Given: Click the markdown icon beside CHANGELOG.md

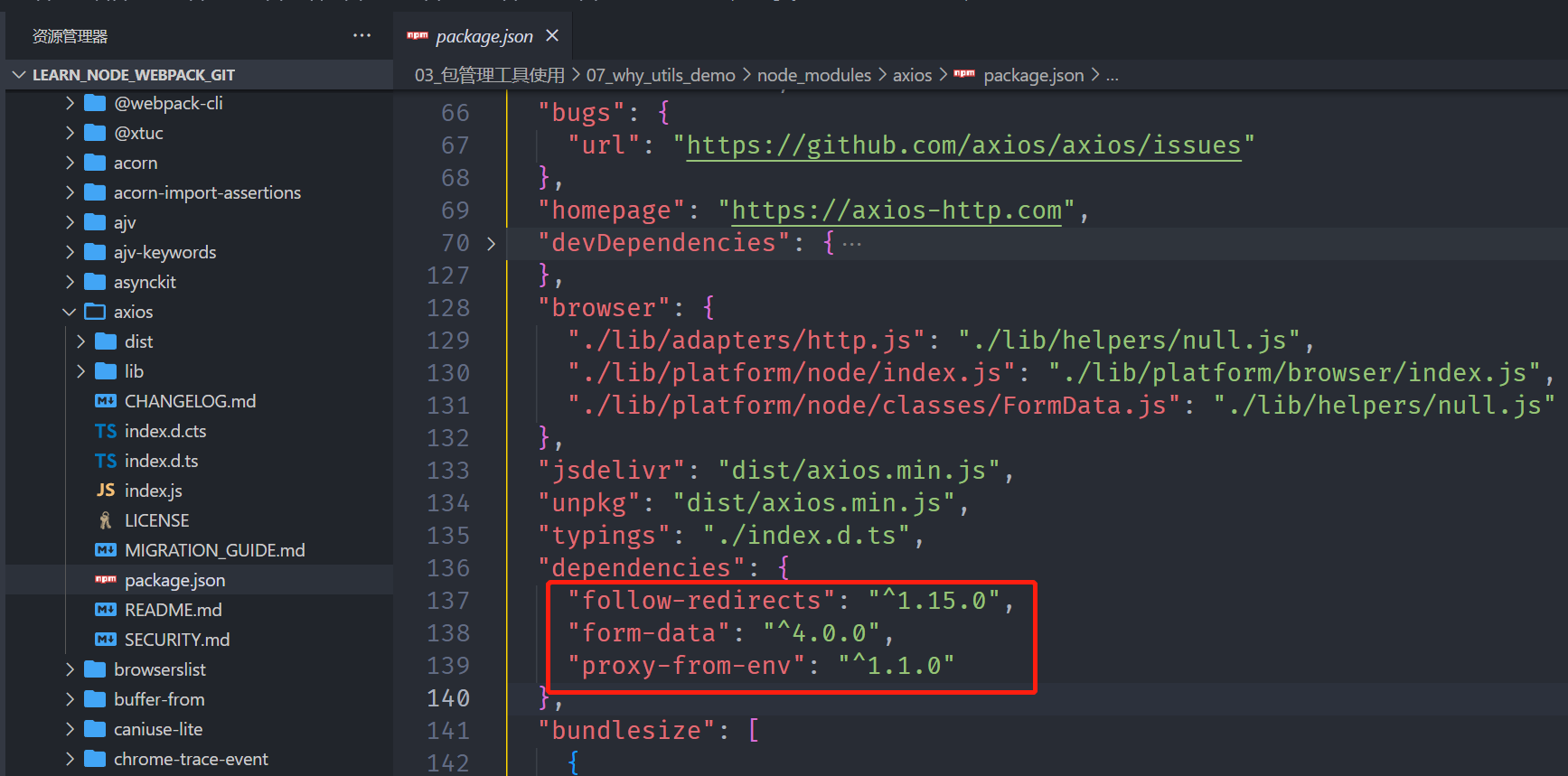Looking at the screenshot, I should tap(106, 401).
